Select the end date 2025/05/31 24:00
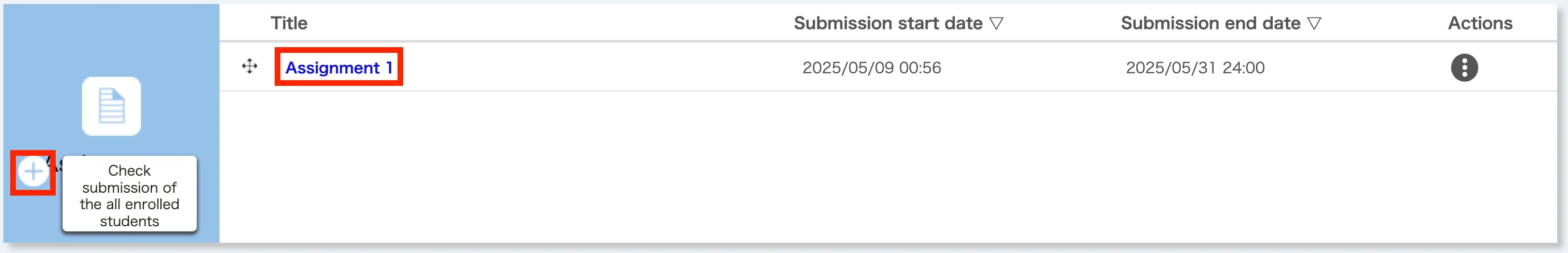This screenshot has width=1568, height=253. 1195,68
